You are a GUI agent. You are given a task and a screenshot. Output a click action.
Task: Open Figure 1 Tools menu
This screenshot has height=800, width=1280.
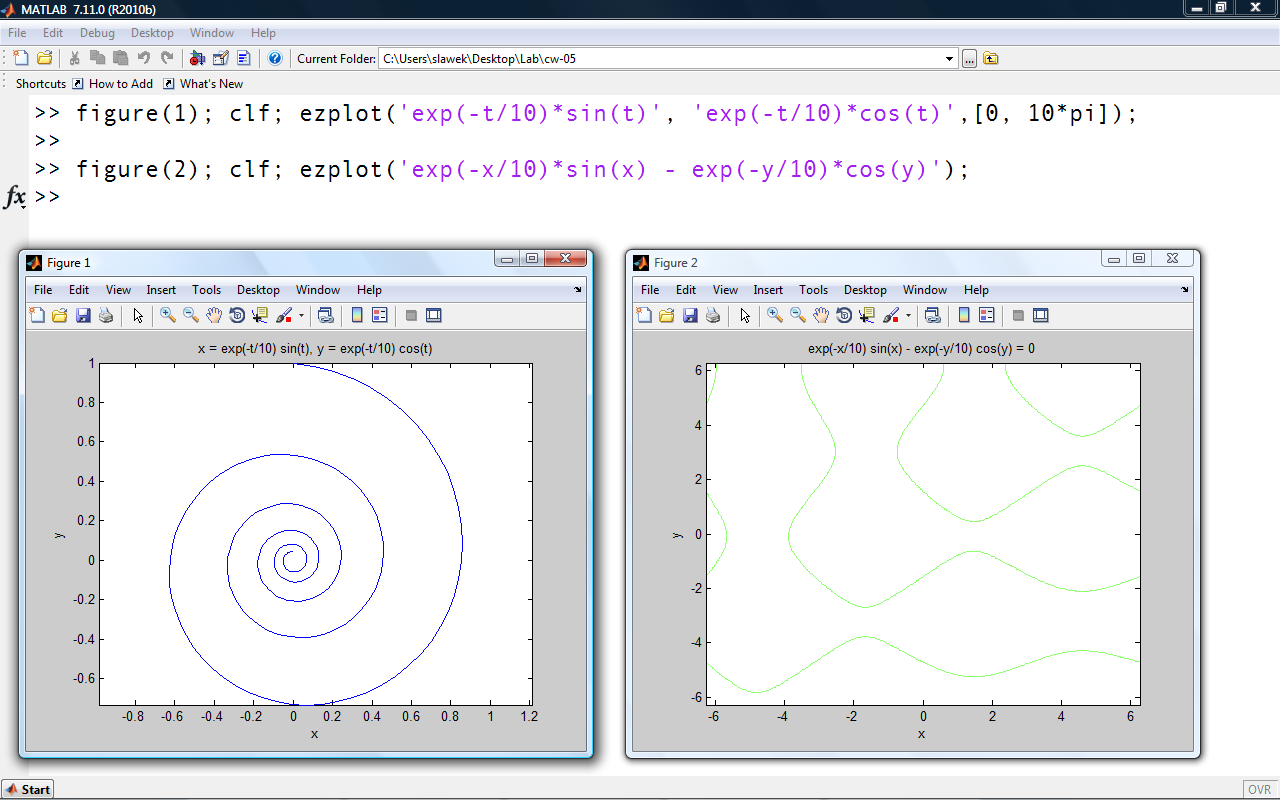(207, 290)
